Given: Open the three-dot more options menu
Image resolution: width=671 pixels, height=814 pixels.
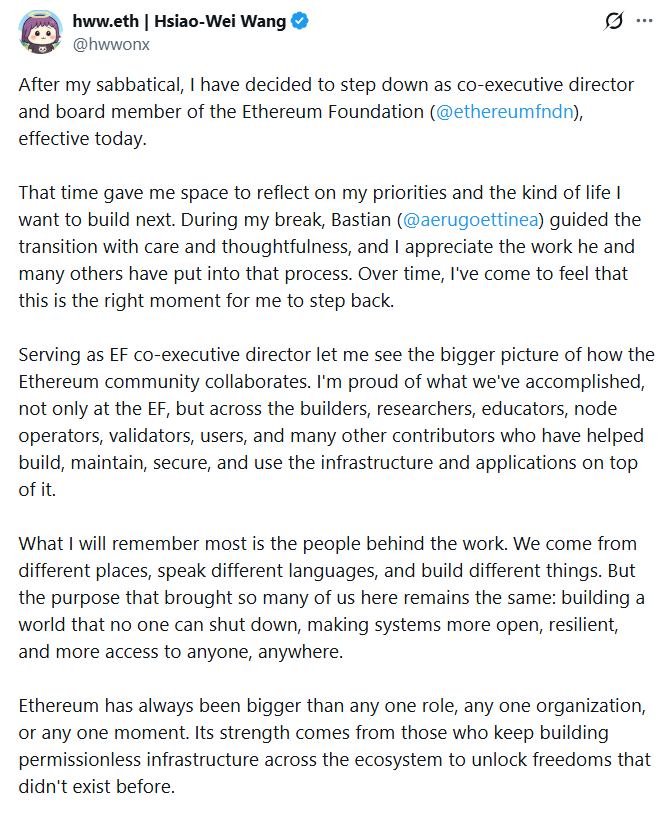Looking at the screenshot, I should pyautogui.click(x=644, y=21).
